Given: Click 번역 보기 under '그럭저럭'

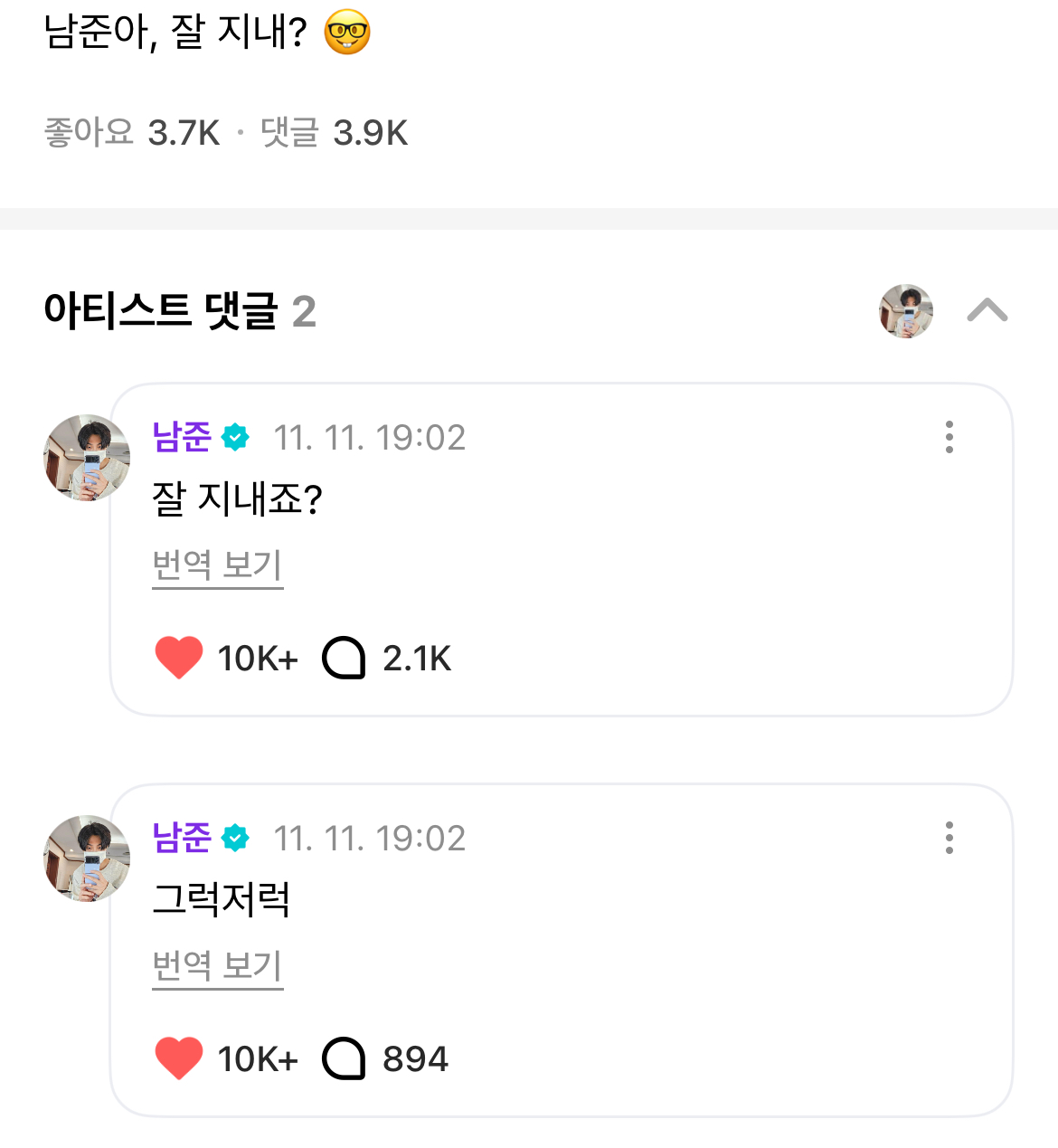Looking at the screenshot, I should click(x=217, y=966).
